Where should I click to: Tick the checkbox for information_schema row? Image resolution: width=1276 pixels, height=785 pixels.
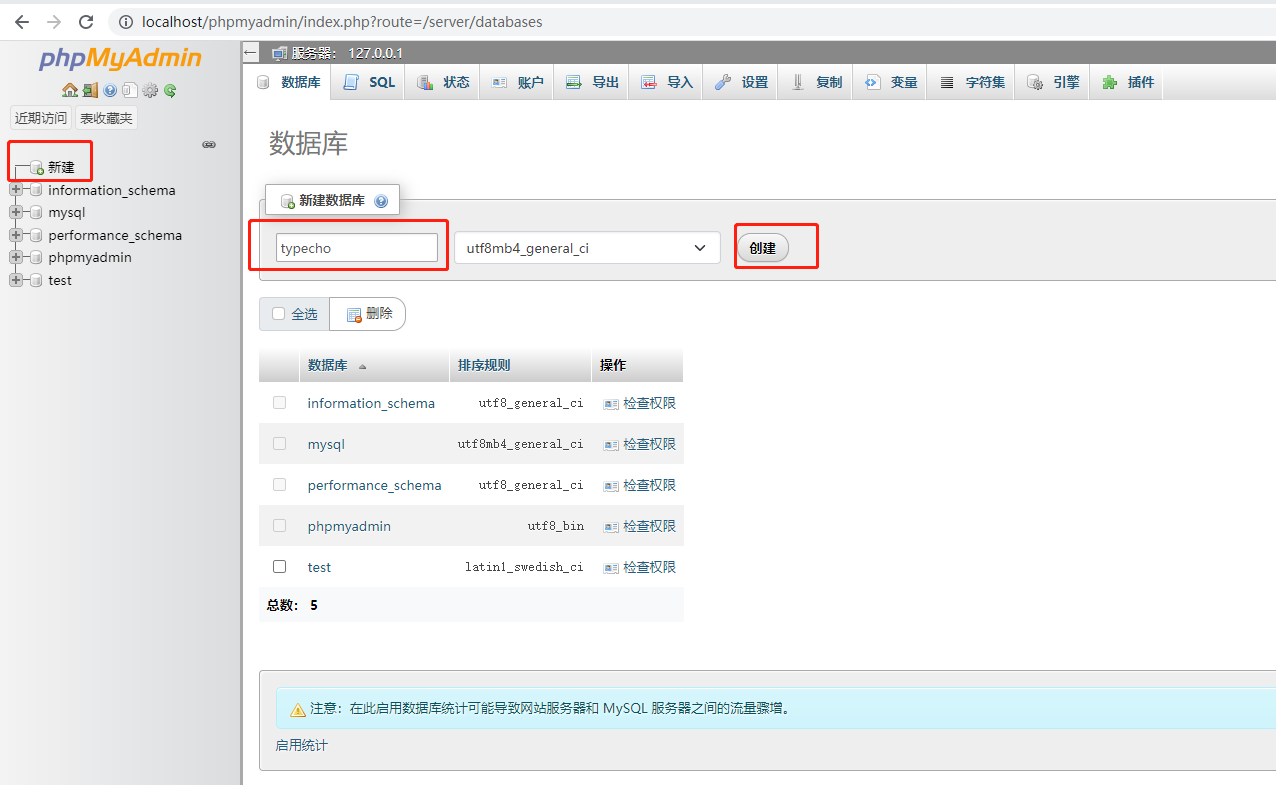(279, 402)
